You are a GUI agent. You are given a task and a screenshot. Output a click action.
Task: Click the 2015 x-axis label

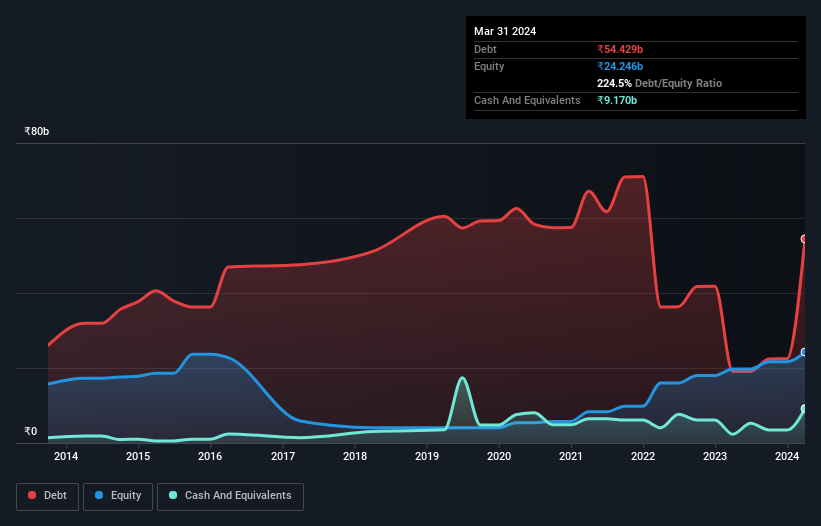point(138,456)
